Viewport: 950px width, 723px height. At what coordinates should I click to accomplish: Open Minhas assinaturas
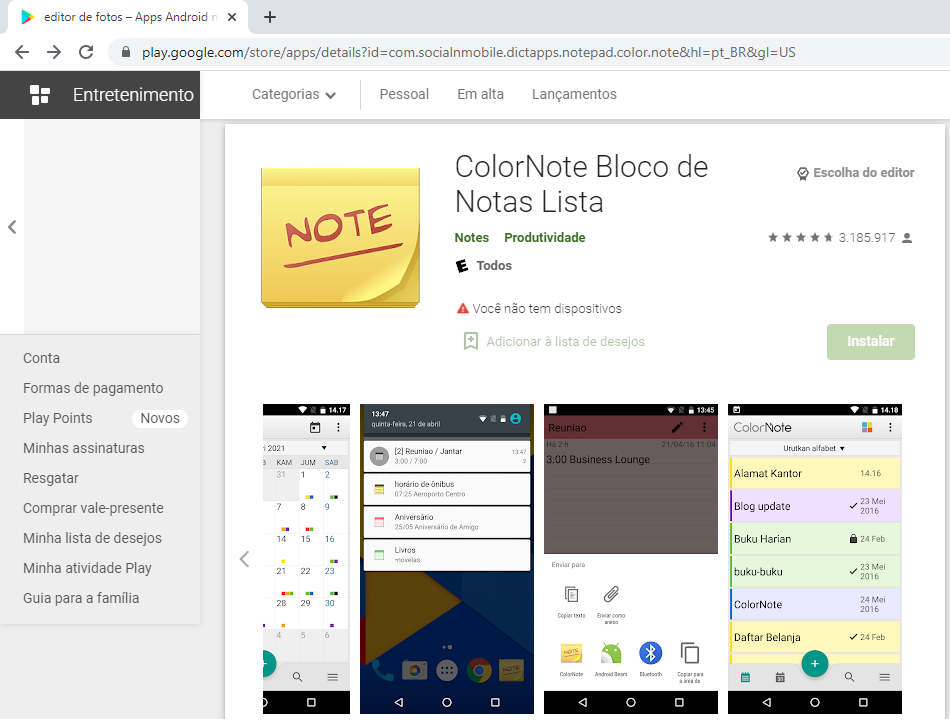(84, 448)
